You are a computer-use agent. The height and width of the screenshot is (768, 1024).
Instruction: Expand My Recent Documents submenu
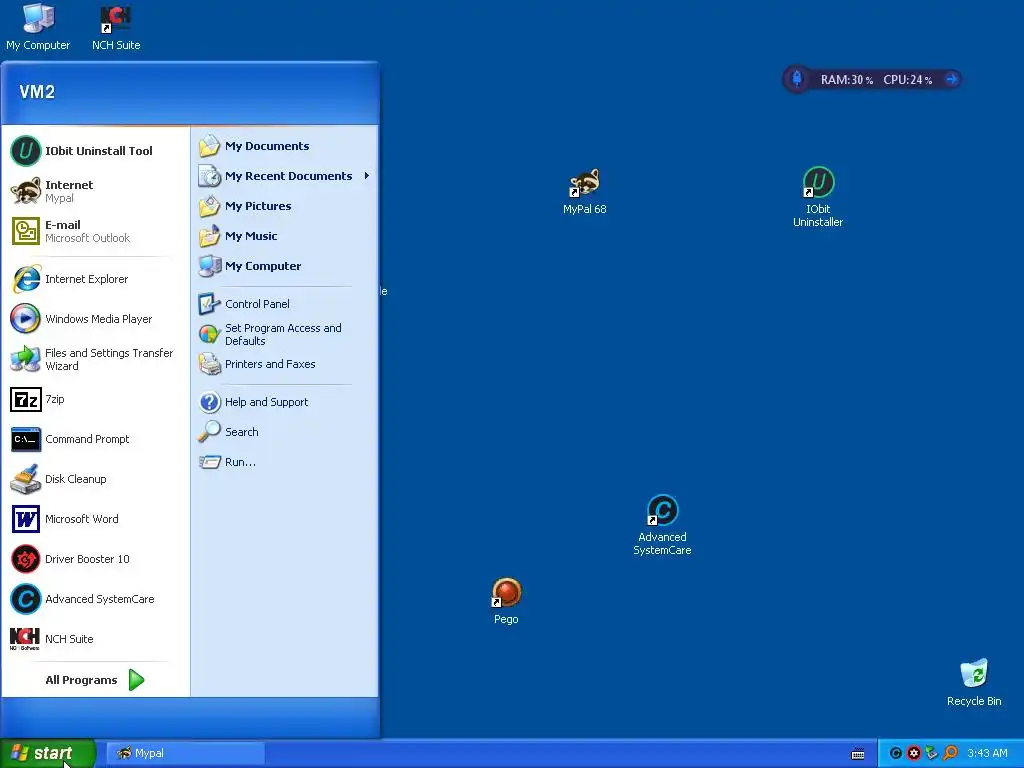pos(285,176)
